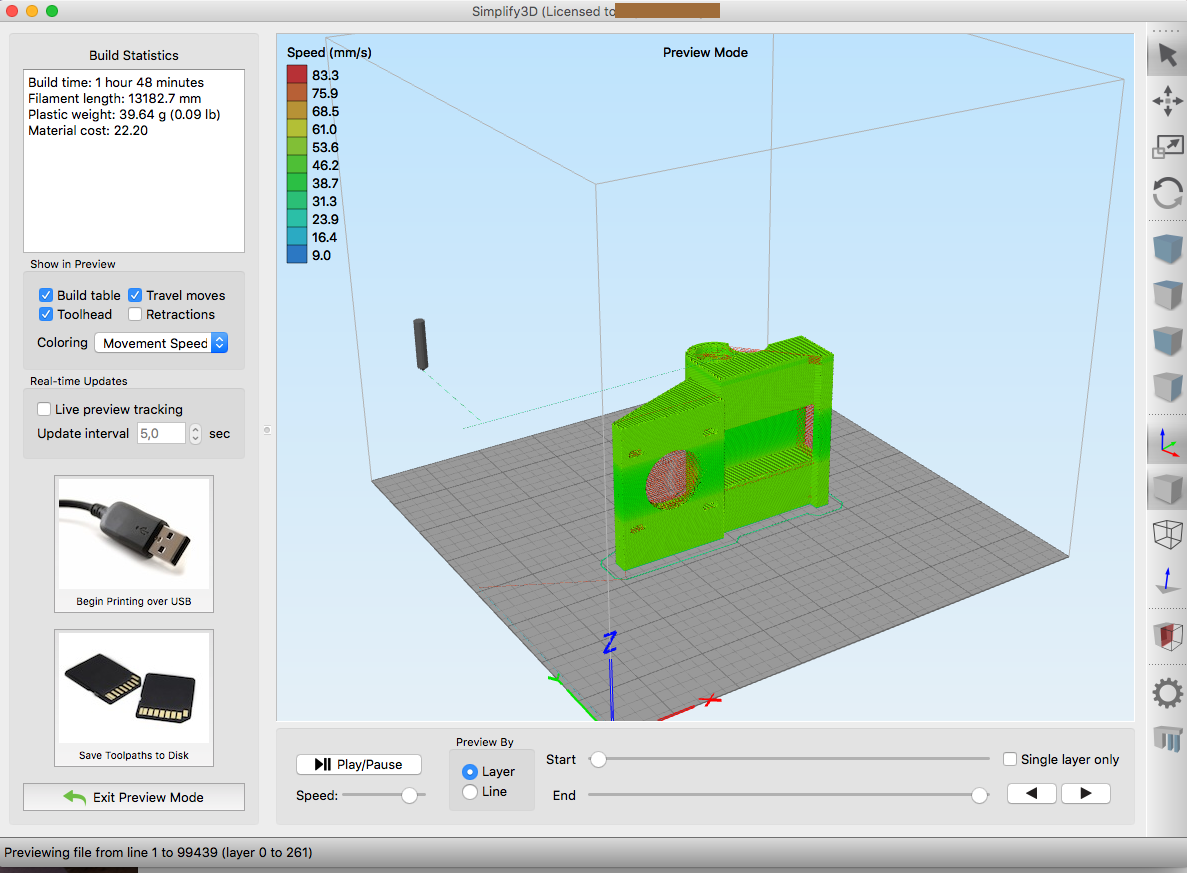The image size is (1187, 873).
Task: Activate the rotate tool icon
Action: coord(1166,192)
